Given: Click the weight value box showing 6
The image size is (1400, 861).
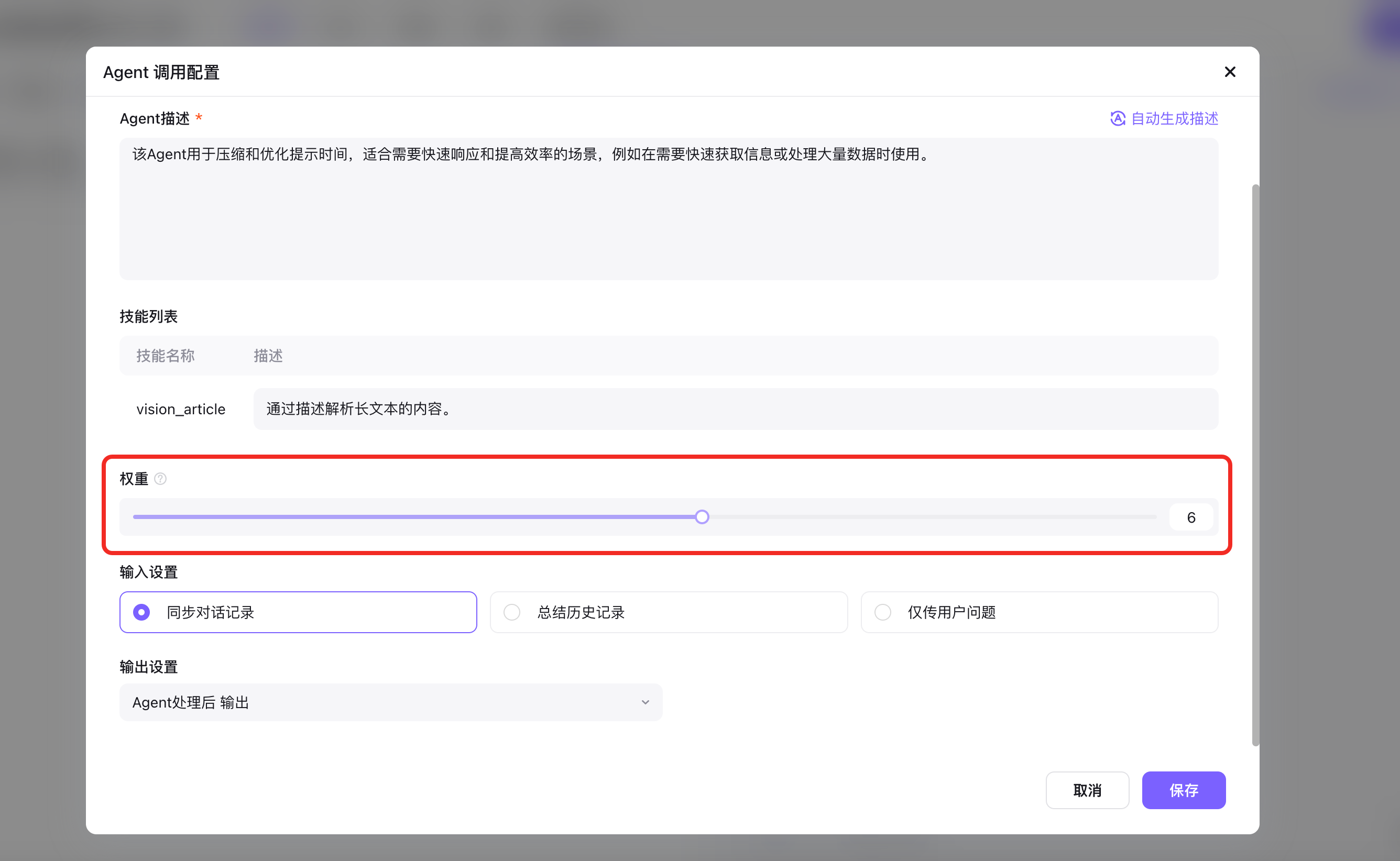Looking at the screenshot, I should click(1191, 517).
